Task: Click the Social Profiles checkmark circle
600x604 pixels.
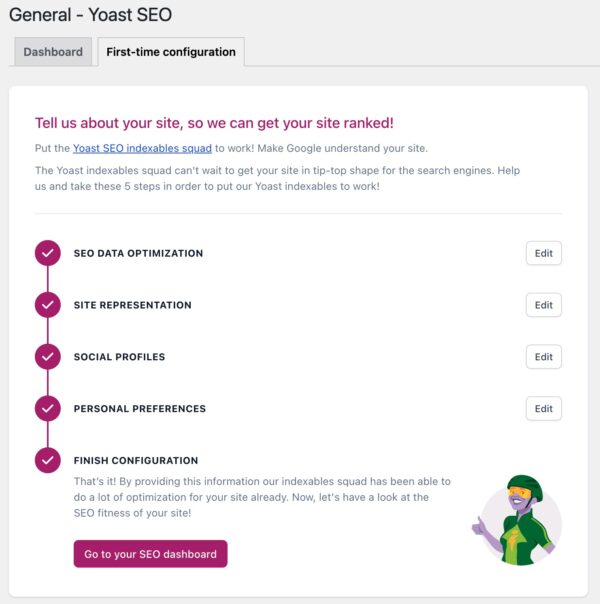Action: pos(48,357)
